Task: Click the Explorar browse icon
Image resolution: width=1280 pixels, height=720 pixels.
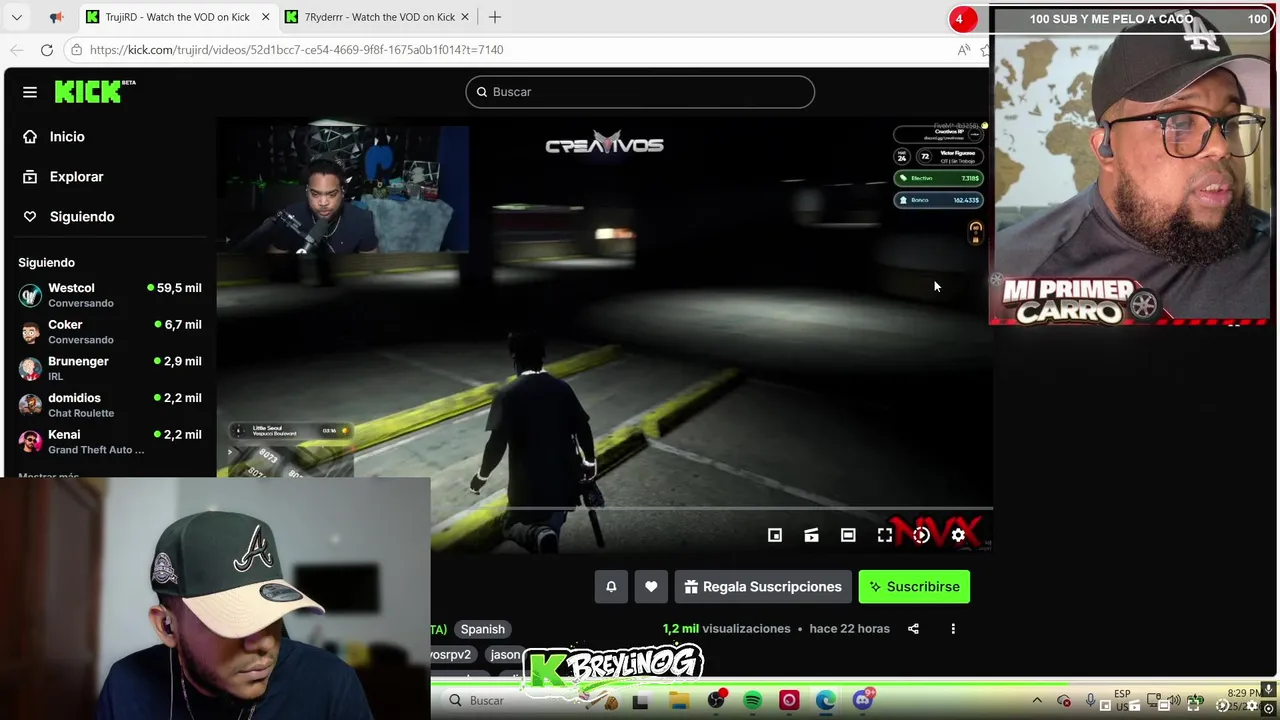Action: click(30, 177)
